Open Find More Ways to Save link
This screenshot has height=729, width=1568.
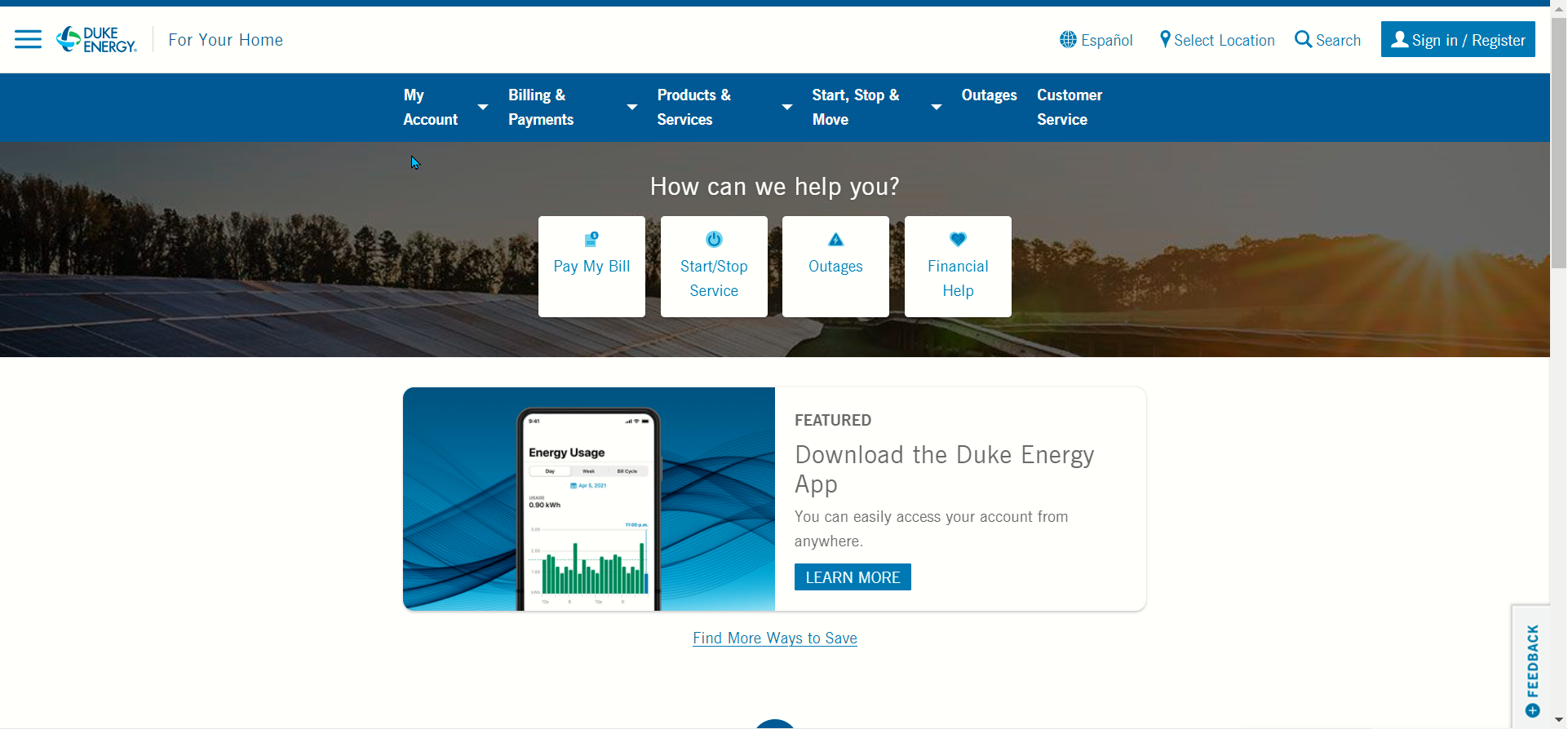point(775,638)
